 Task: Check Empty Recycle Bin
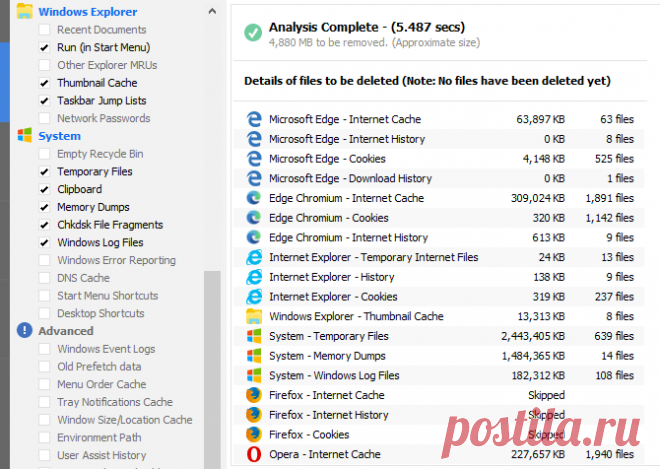[x=44, y=154]
